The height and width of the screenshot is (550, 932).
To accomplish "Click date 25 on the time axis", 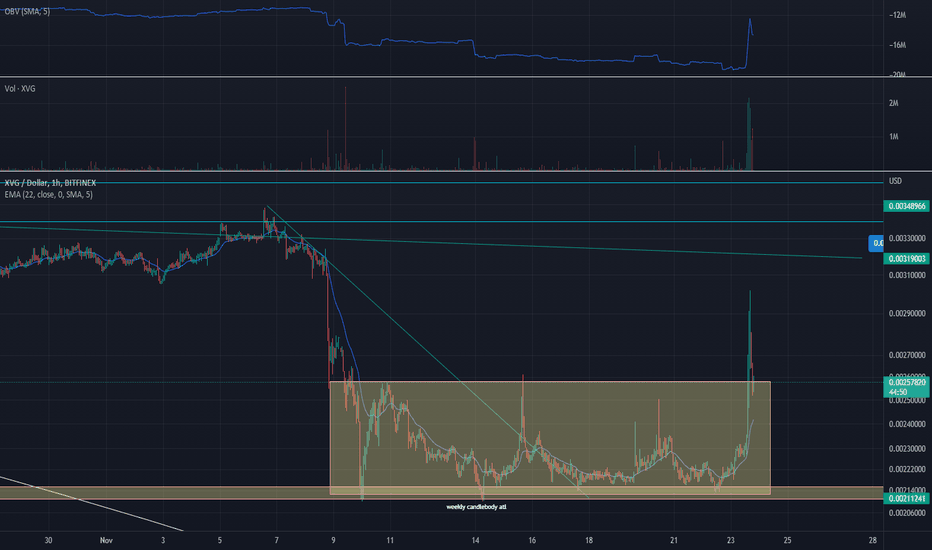I will coord(788,540).
